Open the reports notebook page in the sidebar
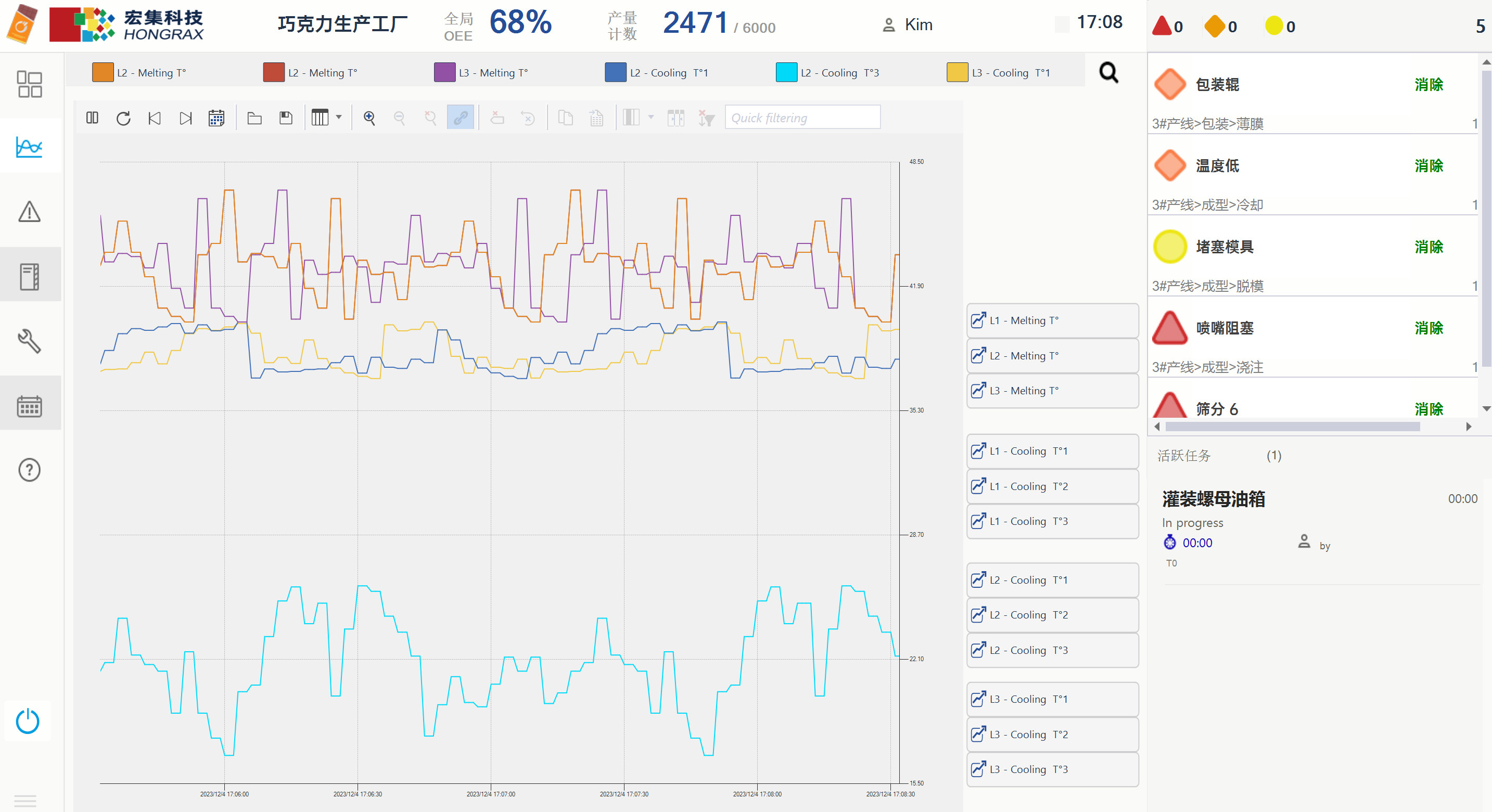Image resolution: width=1492 pixels, height=812 pixels. tap(30, 276)
